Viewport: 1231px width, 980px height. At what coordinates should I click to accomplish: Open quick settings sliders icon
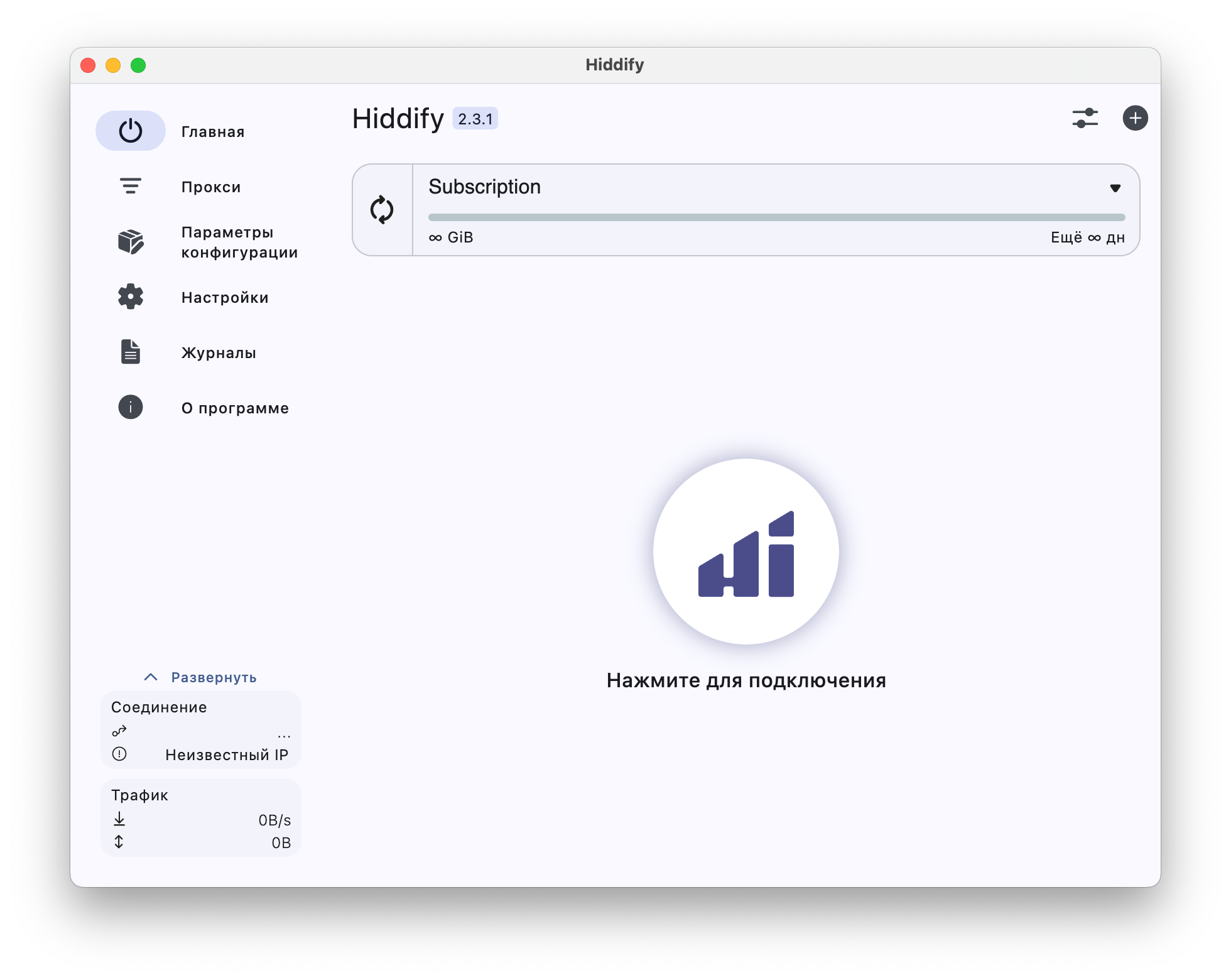coord(1085,118)
